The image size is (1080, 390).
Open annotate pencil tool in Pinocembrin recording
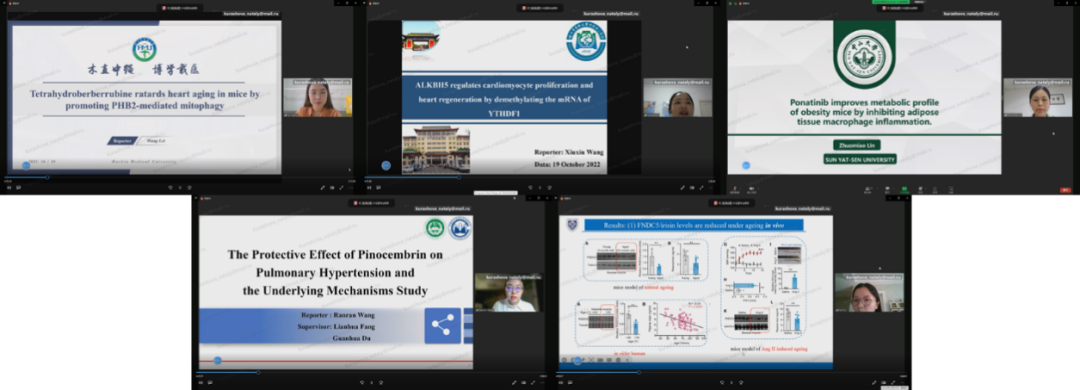pyautogui.click(x=514, y=382)
